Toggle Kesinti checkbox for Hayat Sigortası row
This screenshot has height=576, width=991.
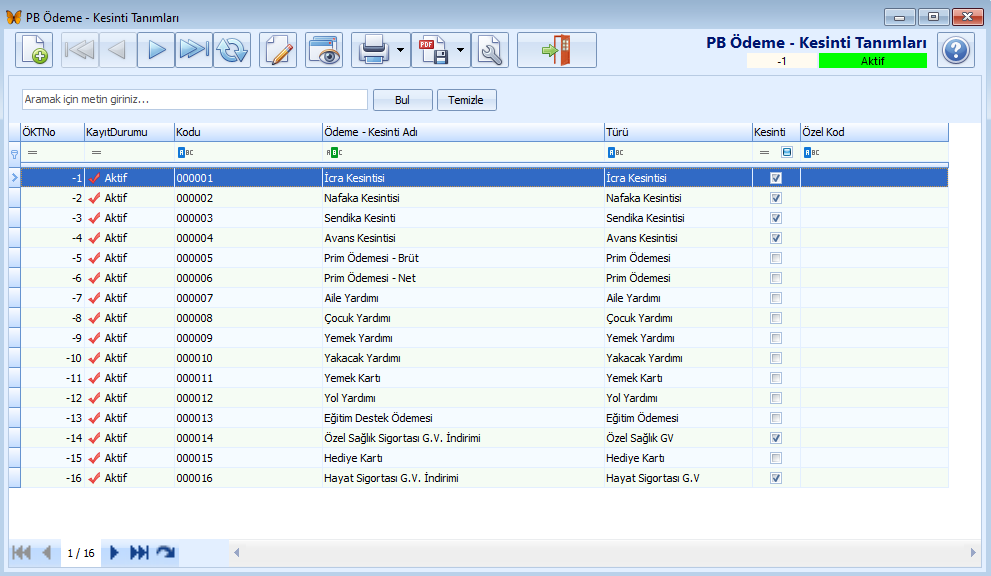tap(776, 478)
